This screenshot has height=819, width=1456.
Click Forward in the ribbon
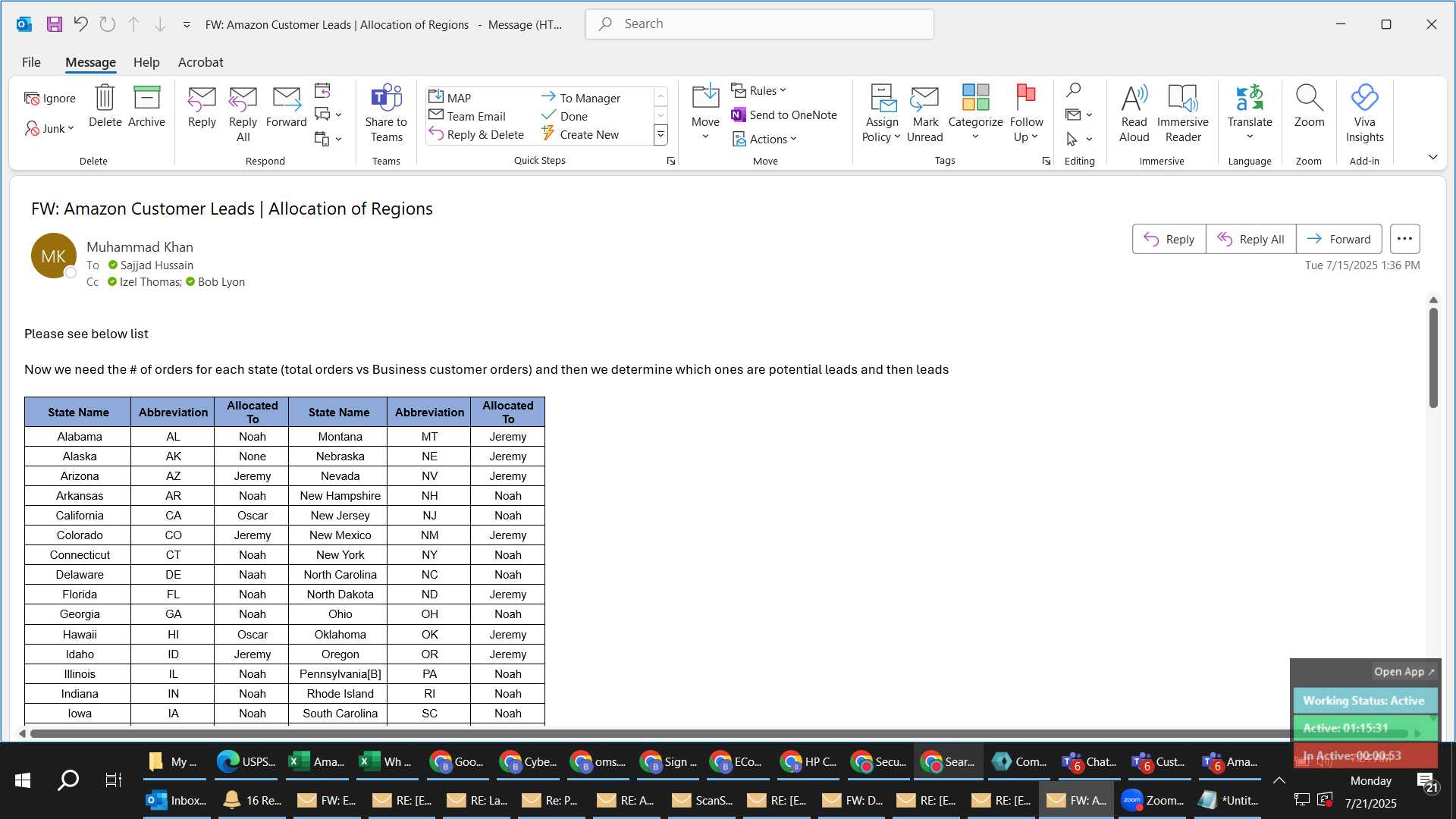286,106
